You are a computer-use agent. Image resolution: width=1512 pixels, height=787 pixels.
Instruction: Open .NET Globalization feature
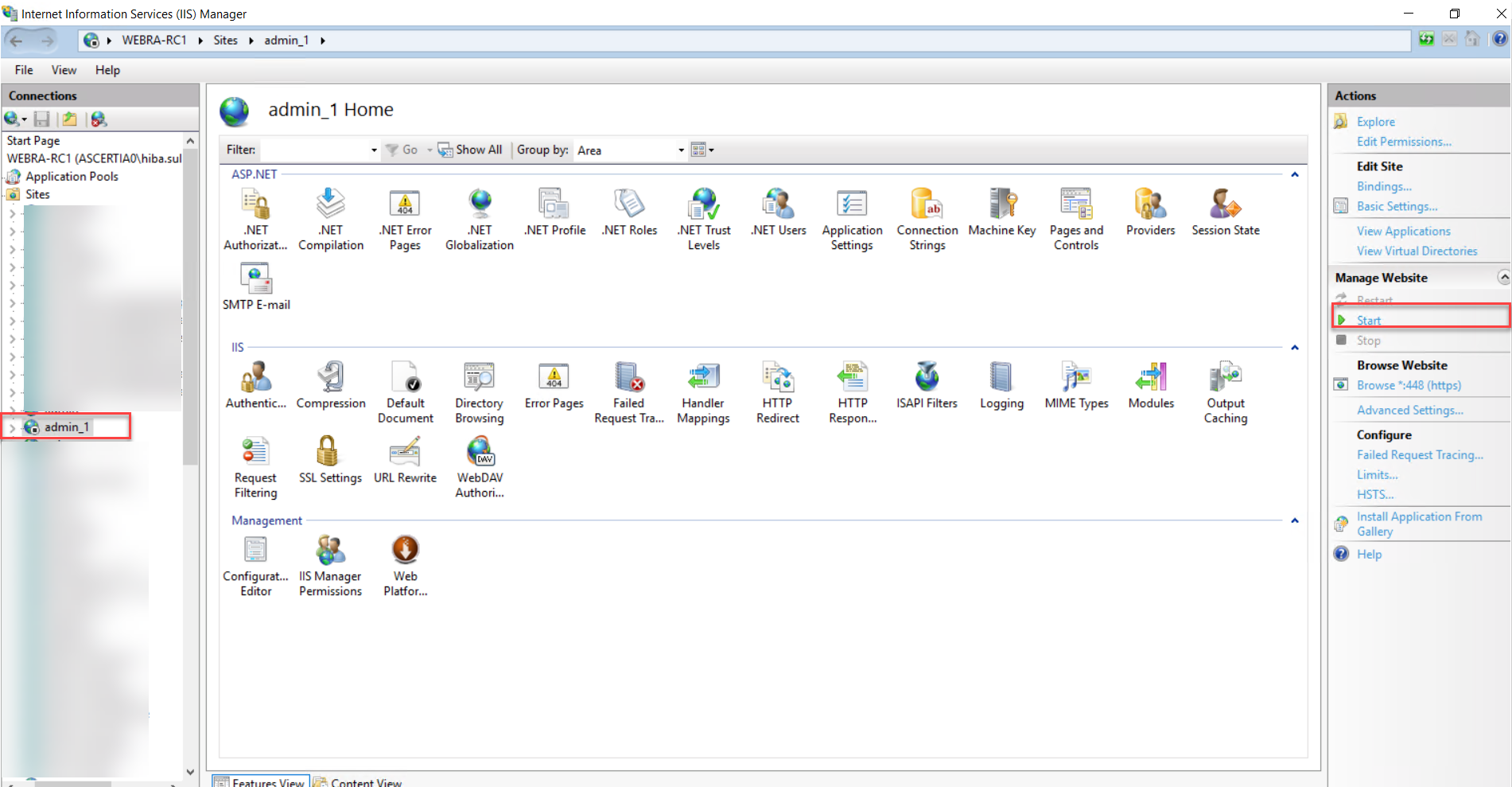tap(480, 220)
